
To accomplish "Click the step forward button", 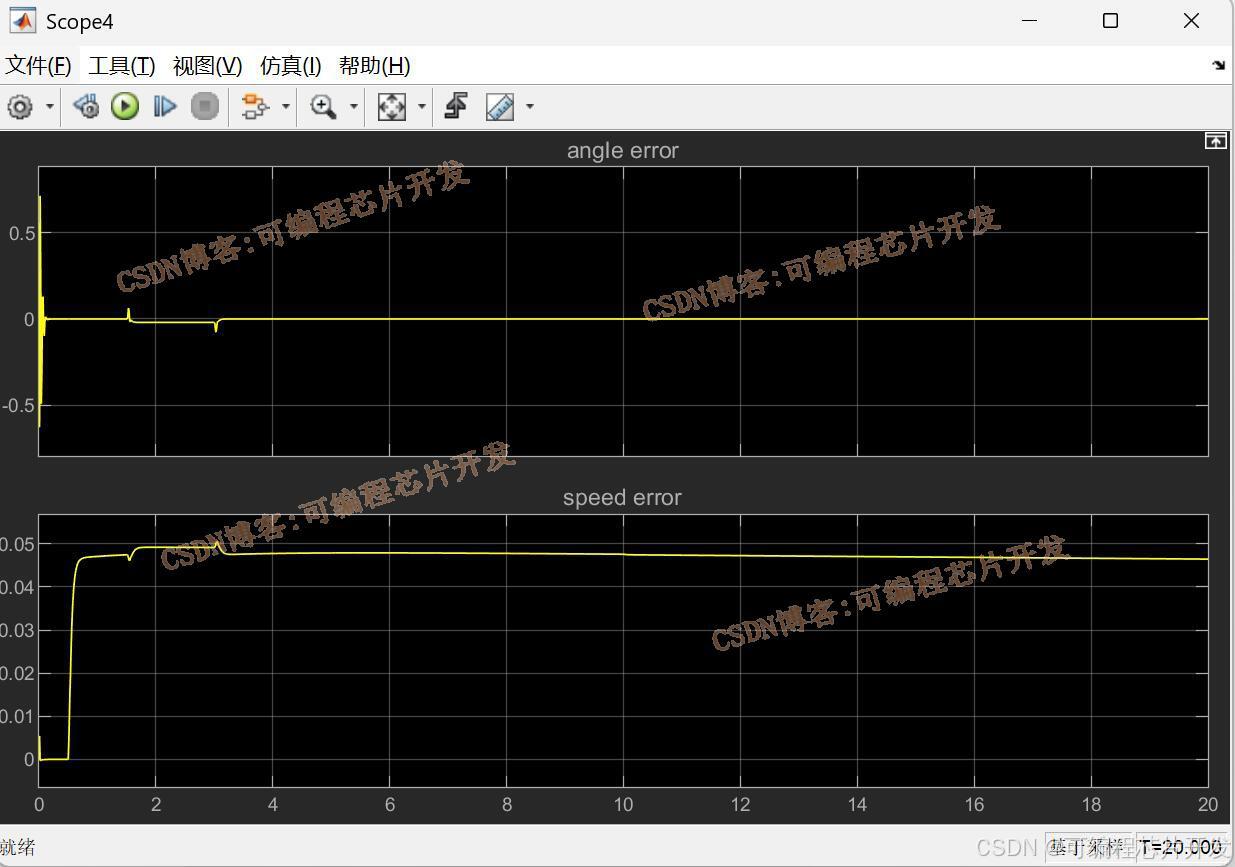I will 165,107.
